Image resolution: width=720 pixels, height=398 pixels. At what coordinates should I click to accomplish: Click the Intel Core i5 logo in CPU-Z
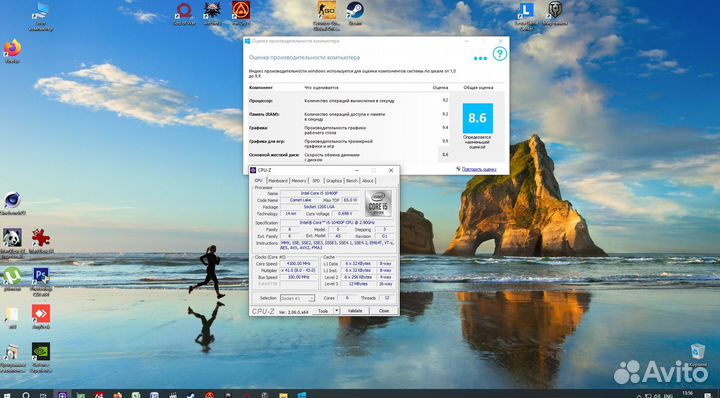click(378, 203)
